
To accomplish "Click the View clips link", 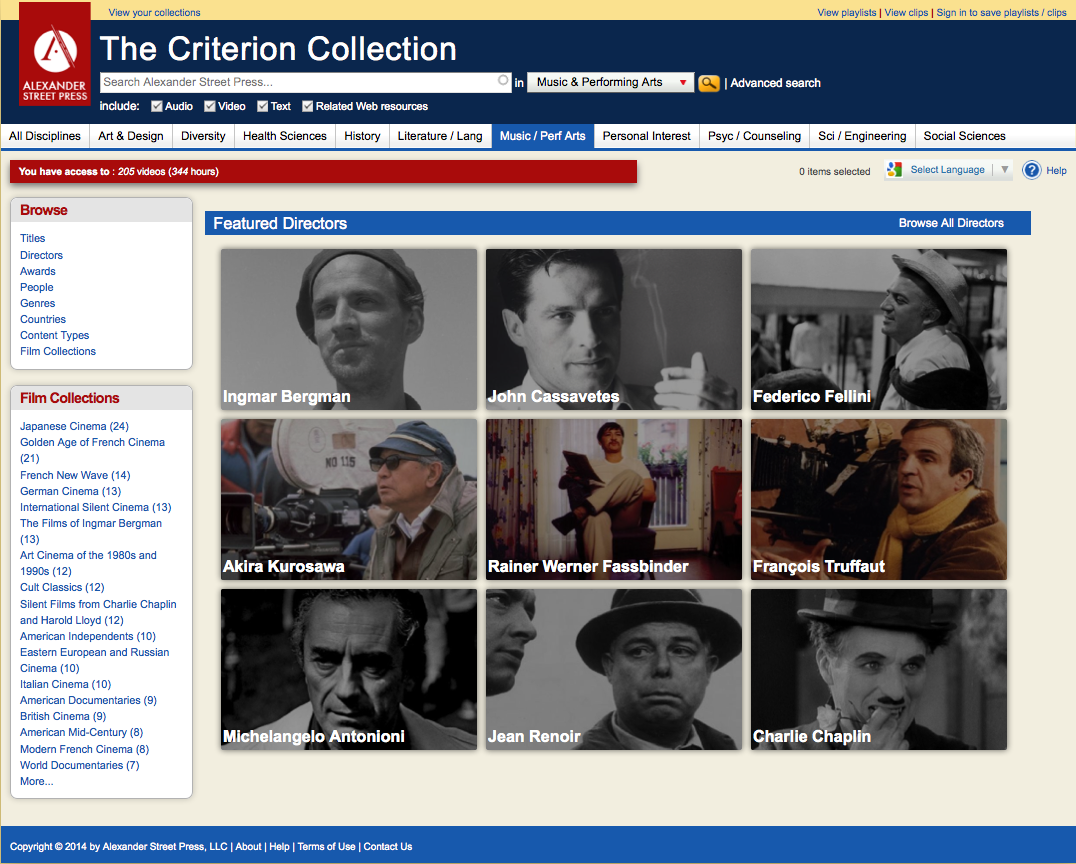I will coord(906,12).
